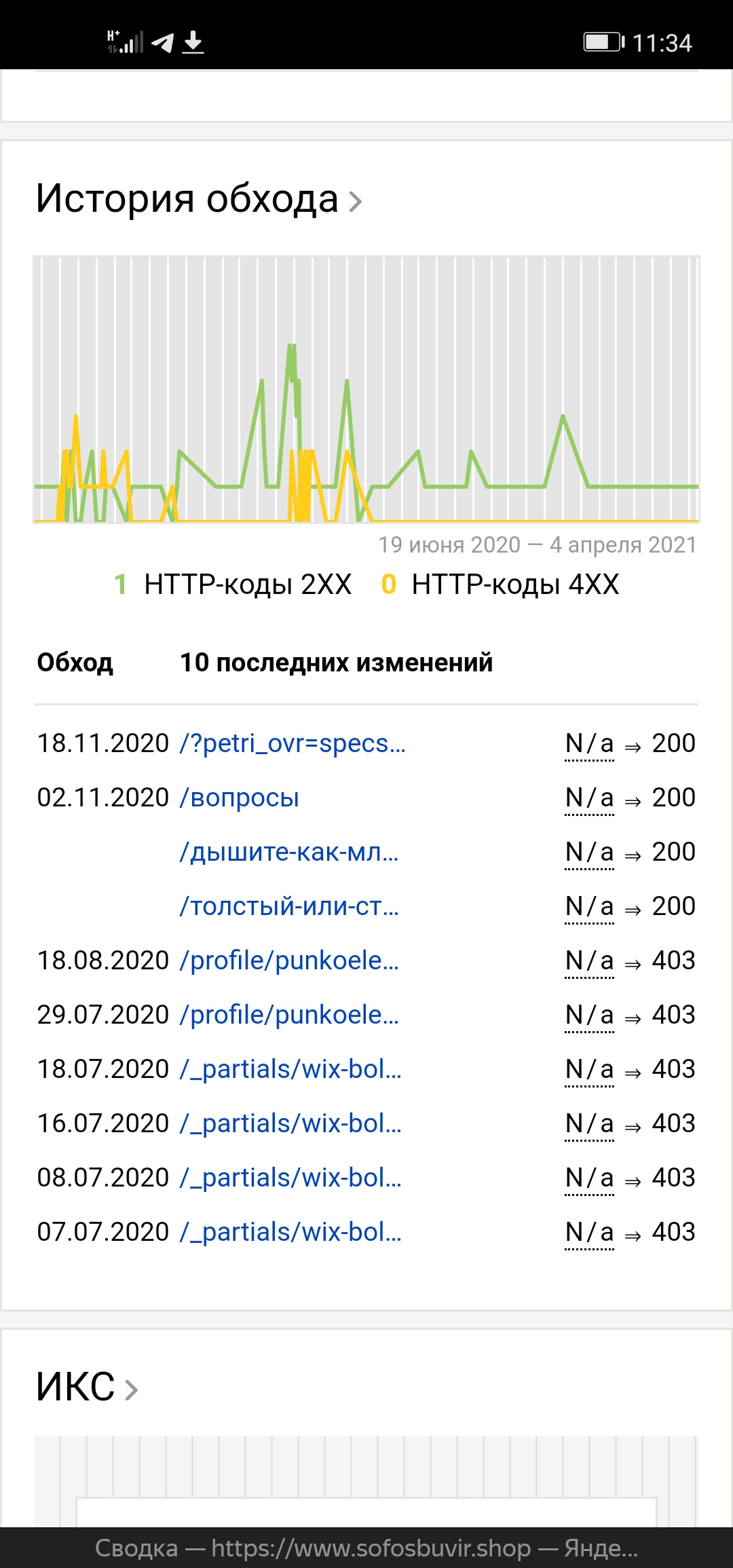Tap the mobile signal strength icon
This screenshot has height=1568, width=733.
pyautogui.click(x=126, y=42)
